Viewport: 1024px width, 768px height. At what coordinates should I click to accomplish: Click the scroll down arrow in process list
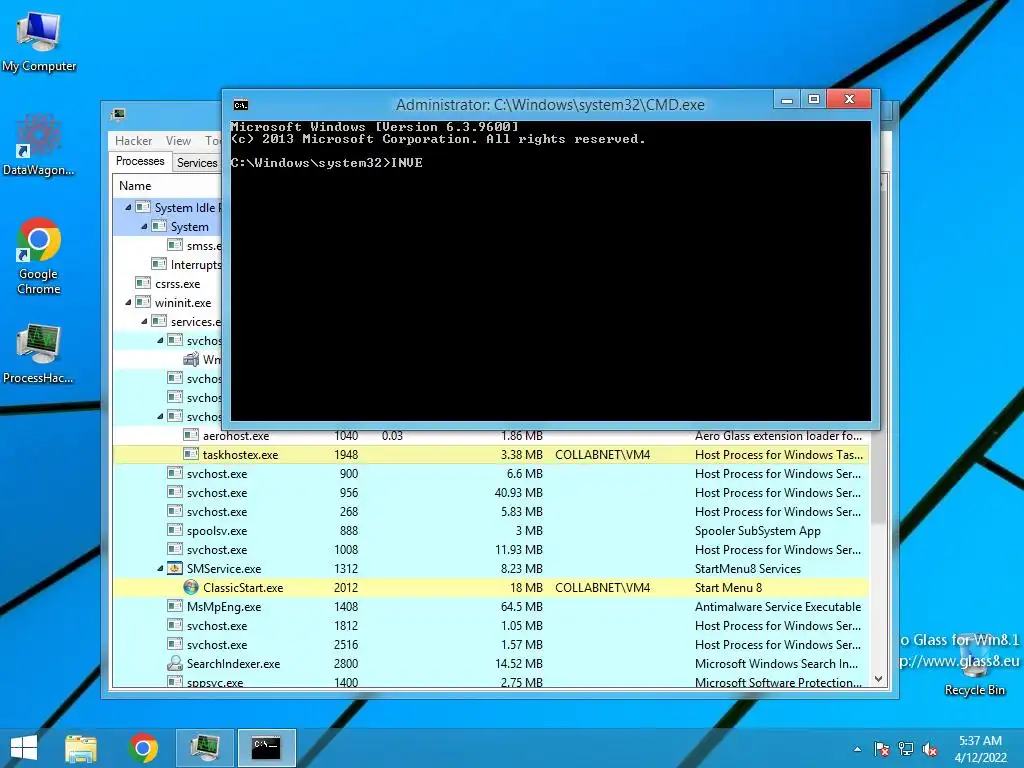[x=878, y=679]
